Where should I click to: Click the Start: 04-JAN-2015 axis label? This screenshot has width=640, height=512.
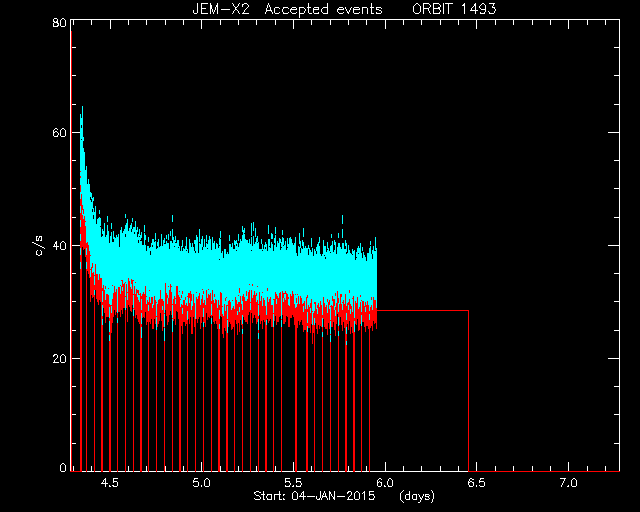click(314, 496)
